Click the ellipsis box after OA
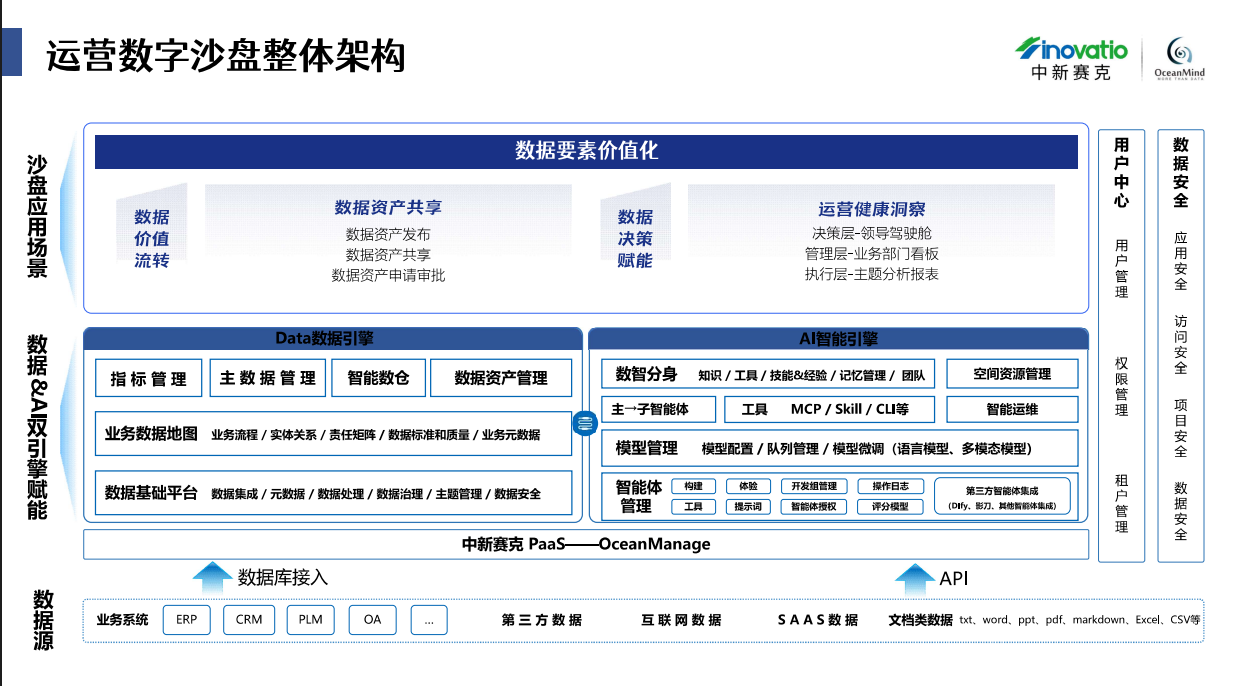The width and height of the screenshot is (1237, 686). (429, 620)
